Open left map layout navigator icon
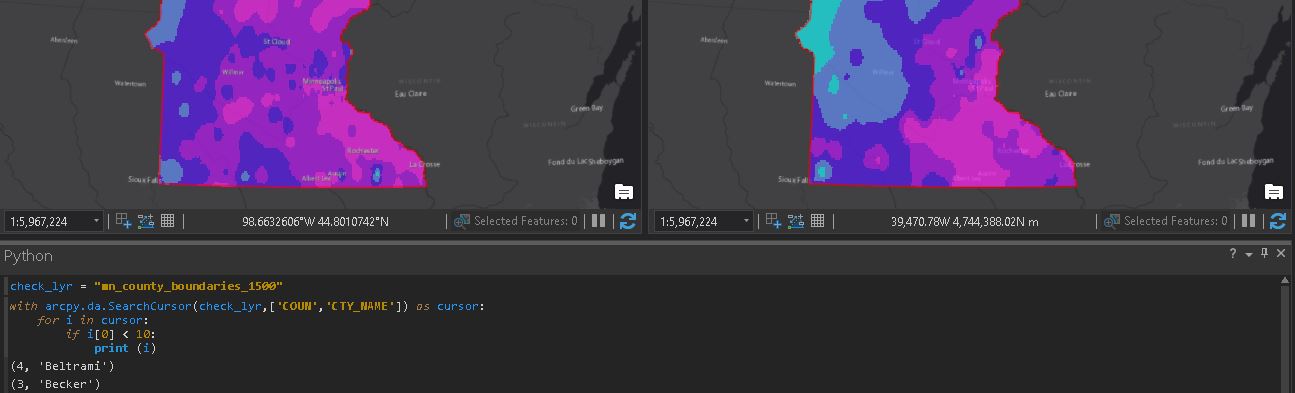The image size is (1295, 393). coord(624,192)
